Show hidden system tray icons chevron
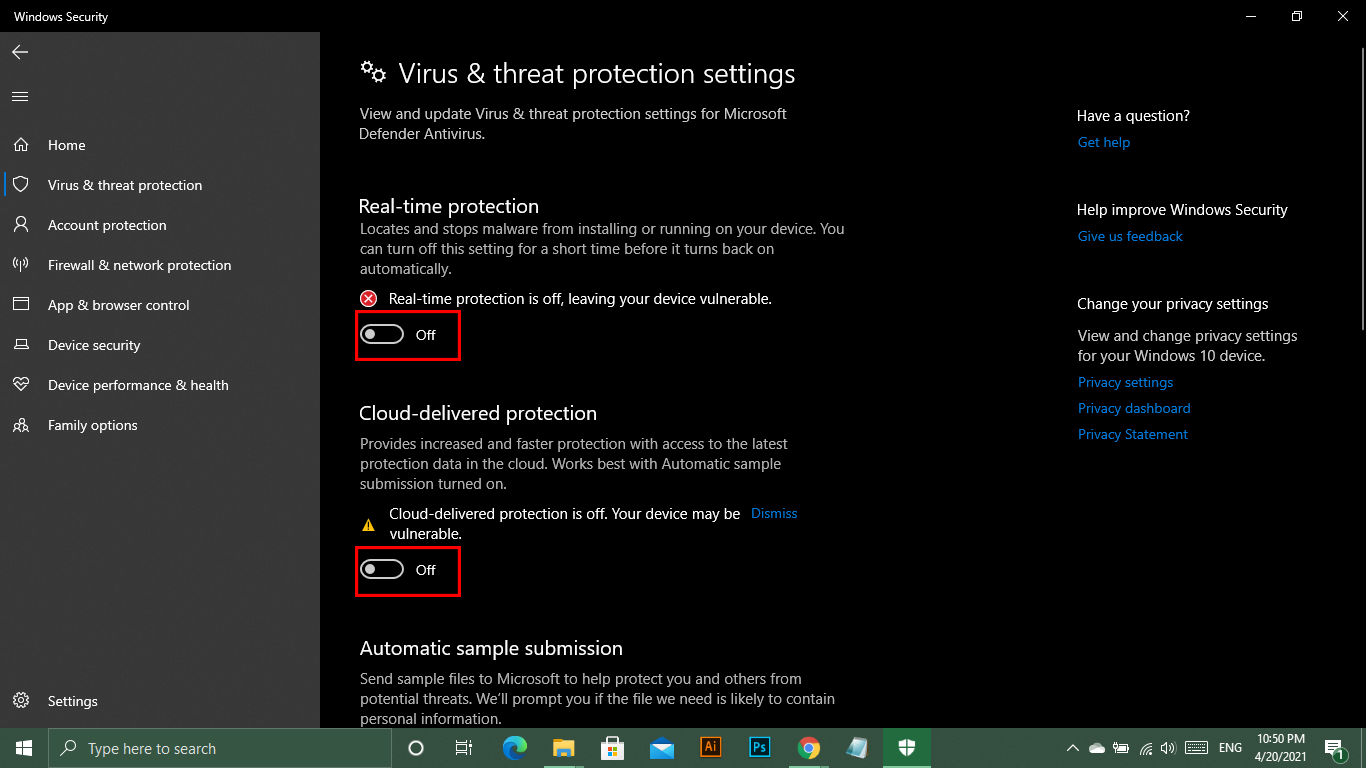This screenshot has height=768, width=1366. click(x=1073, y=748)
